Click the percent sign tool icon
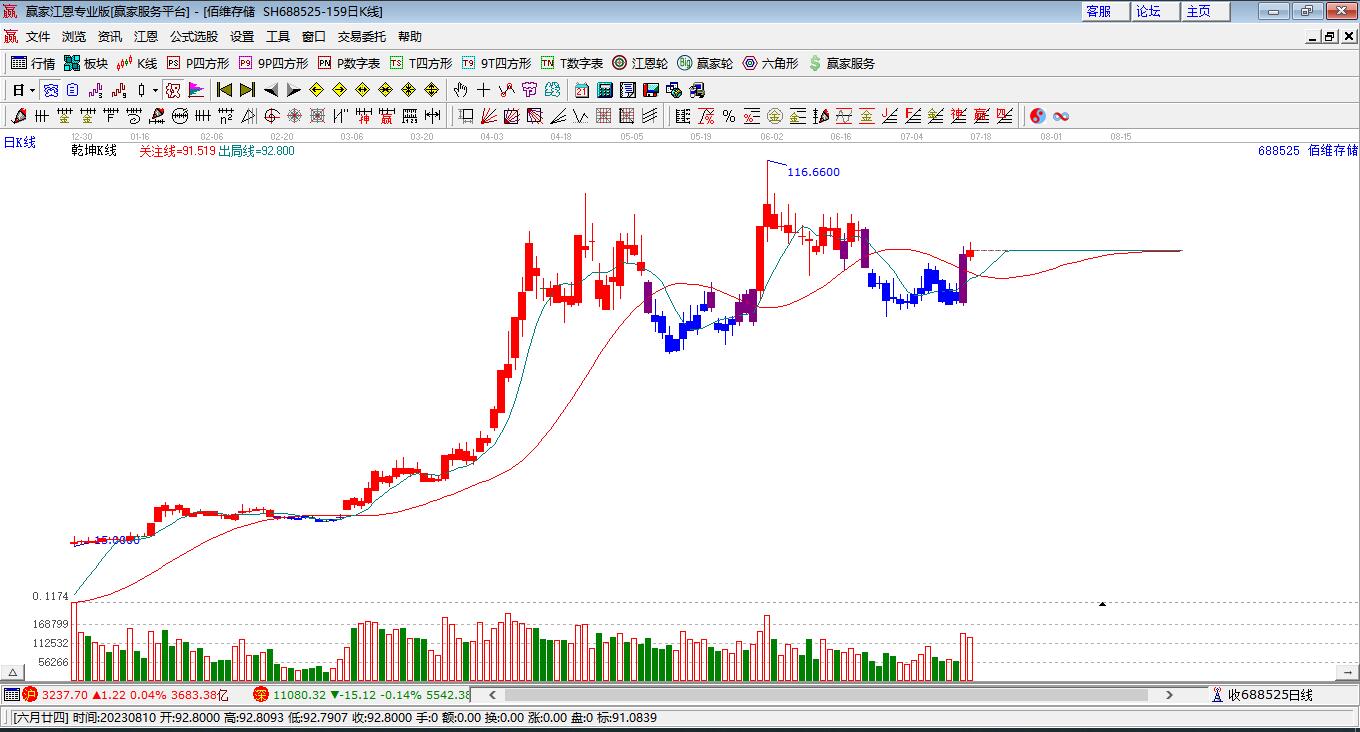The height and width of the screenshot is (732, 1360). (729, 116)
